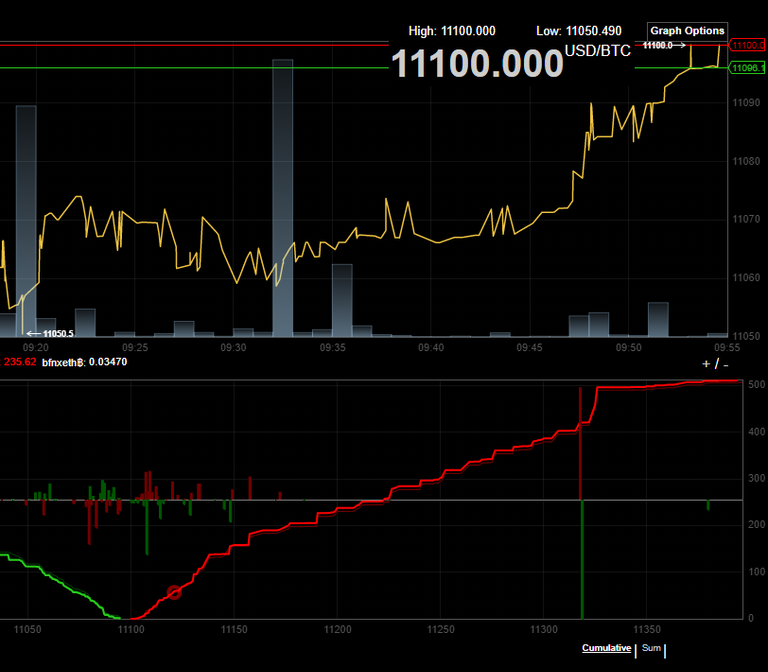This screenshot has width=768, height=672.
Task: Switch to the Sum depth view
Action: click(651, 648)
